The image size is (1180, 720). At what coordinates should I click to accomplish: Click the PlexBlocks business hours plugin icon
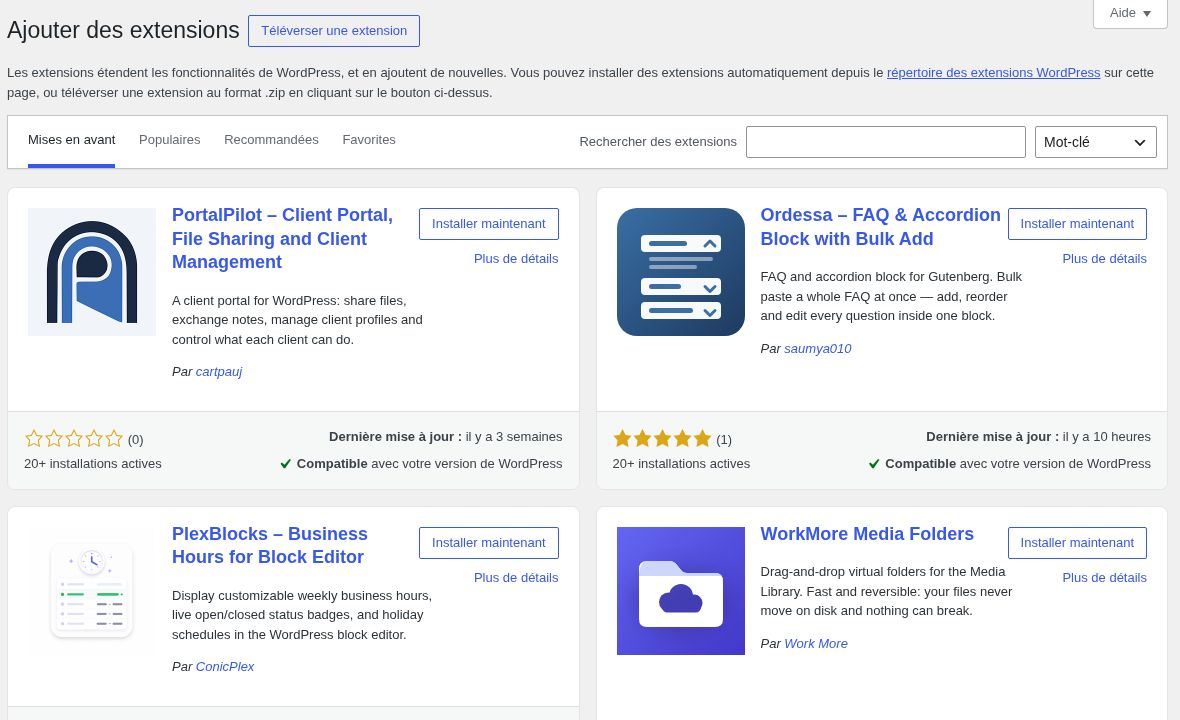(x=92, y=591)
